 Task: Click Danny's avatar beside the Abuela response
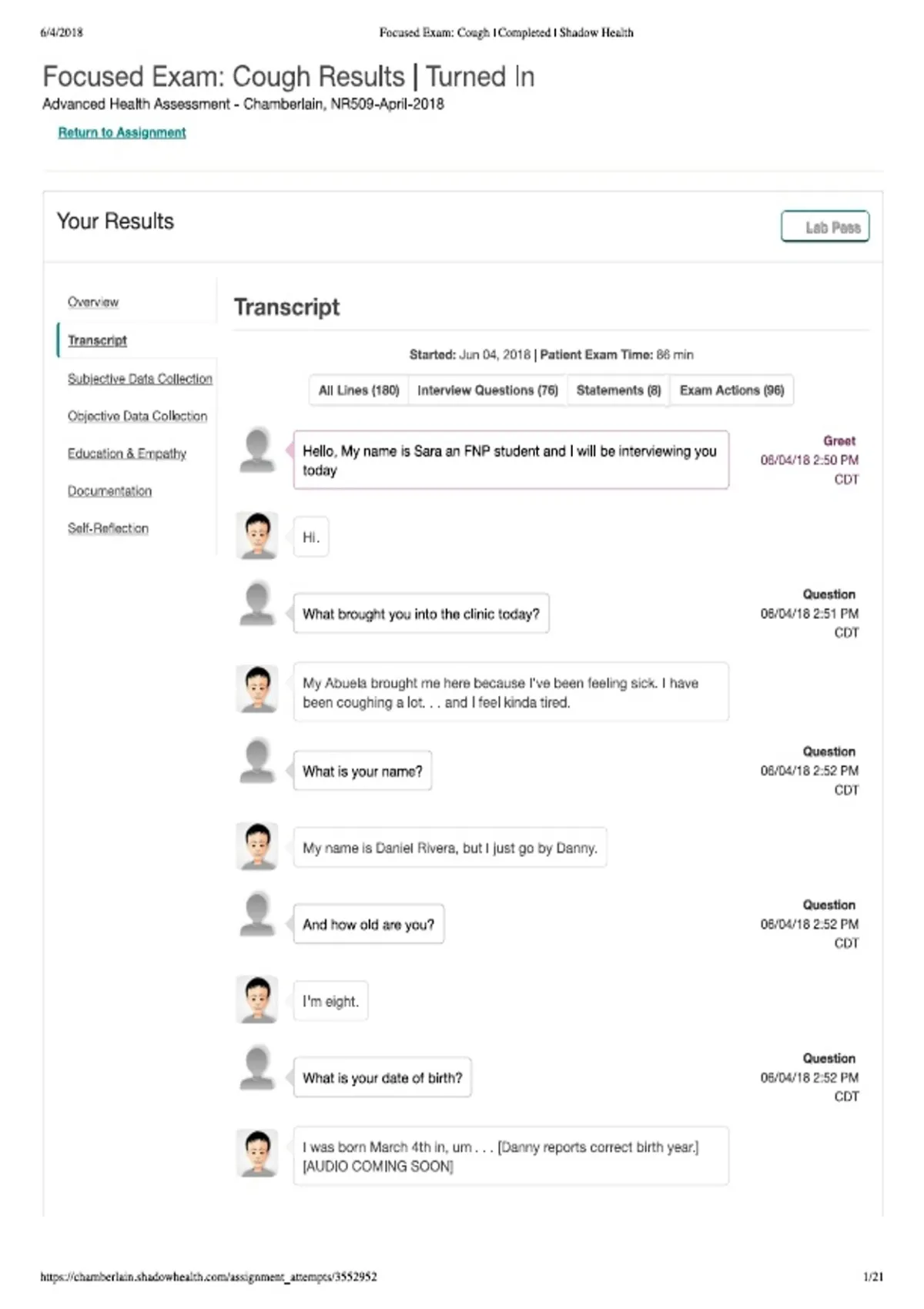[257, 689]
